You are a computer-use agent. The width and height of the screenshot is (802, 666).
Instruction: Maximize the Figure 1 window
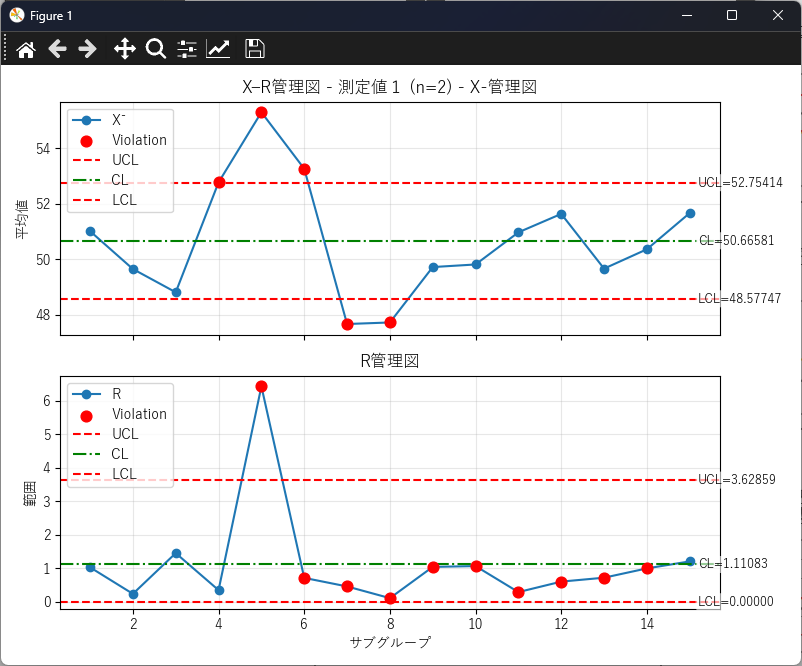click(732, 16)
